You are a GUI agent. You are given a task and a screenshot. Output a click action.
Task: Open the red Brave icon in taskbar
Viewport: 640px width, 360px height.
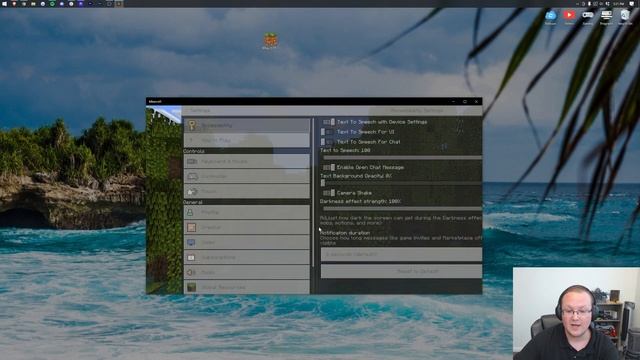[x=14, y=4]
